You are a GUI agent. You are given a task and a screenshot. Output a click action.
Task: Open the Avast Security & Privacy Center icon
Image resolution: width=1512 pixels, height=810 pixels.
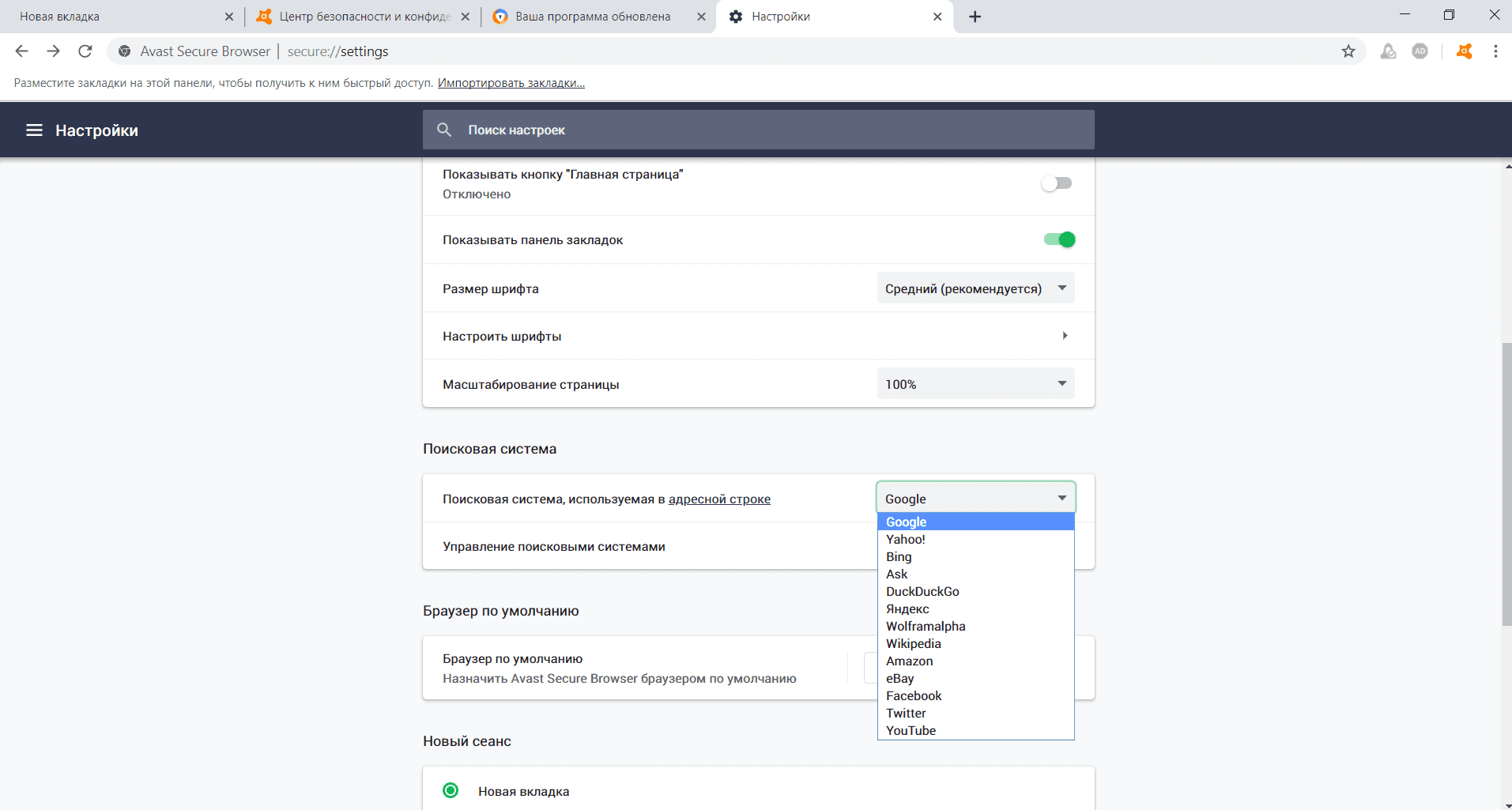click(1465, 51)
